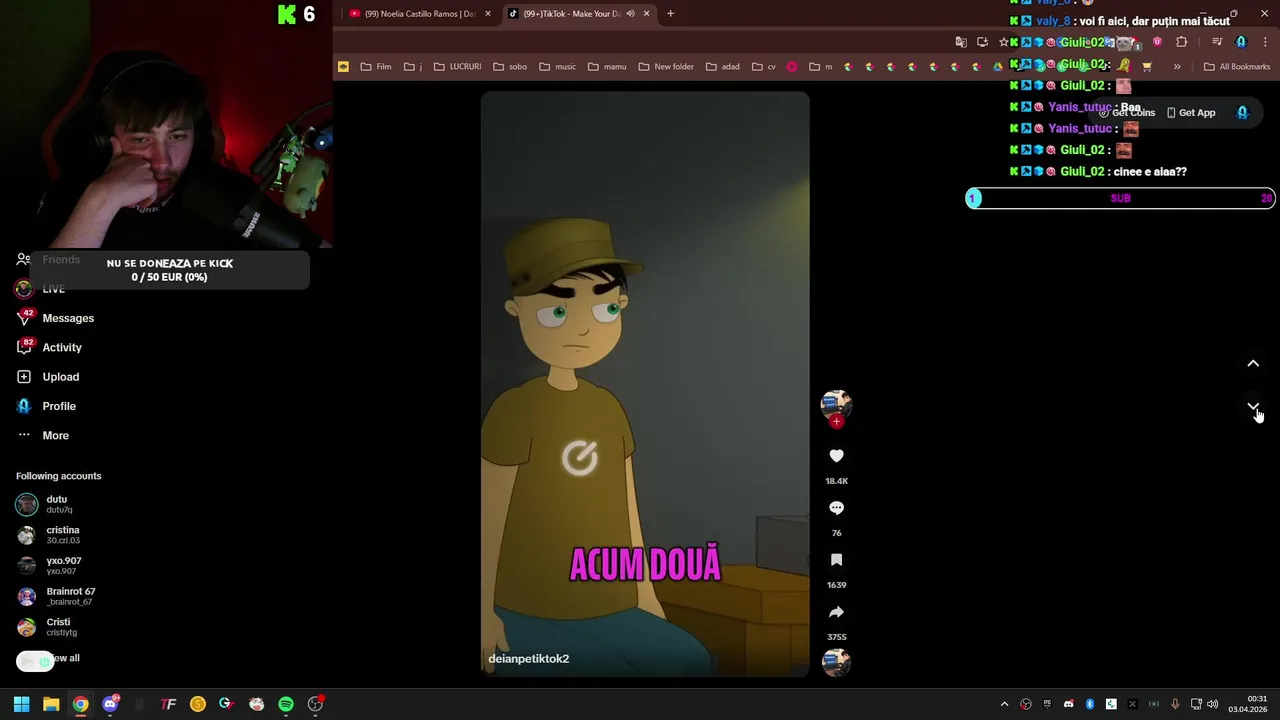Click the Get App button
Image resolution: width=1280 pixels, height=720 pixels.
pyautogui.click(x=1191, y=113)
